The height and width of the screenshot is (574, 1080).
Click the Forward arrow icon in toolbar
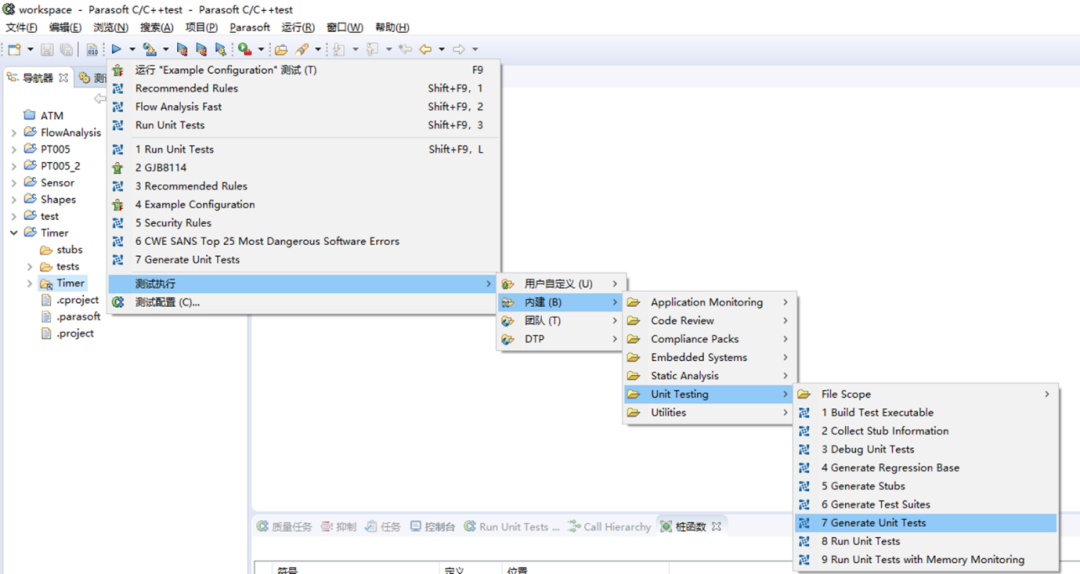click(x=458, y=49)
